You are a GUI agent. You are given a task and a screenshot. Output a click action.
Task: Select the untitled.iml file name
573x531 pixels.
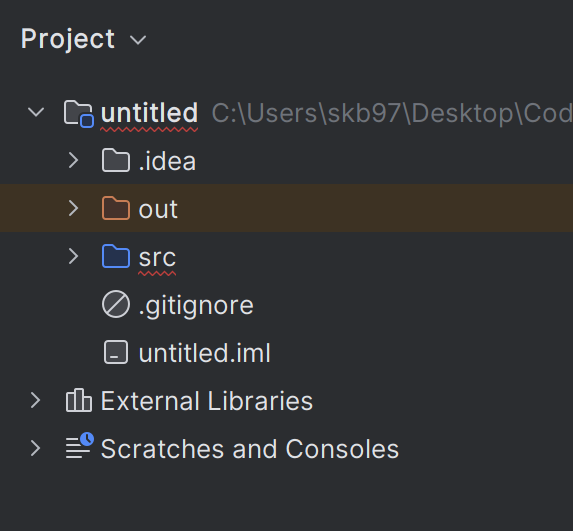[x=205, y=353]
